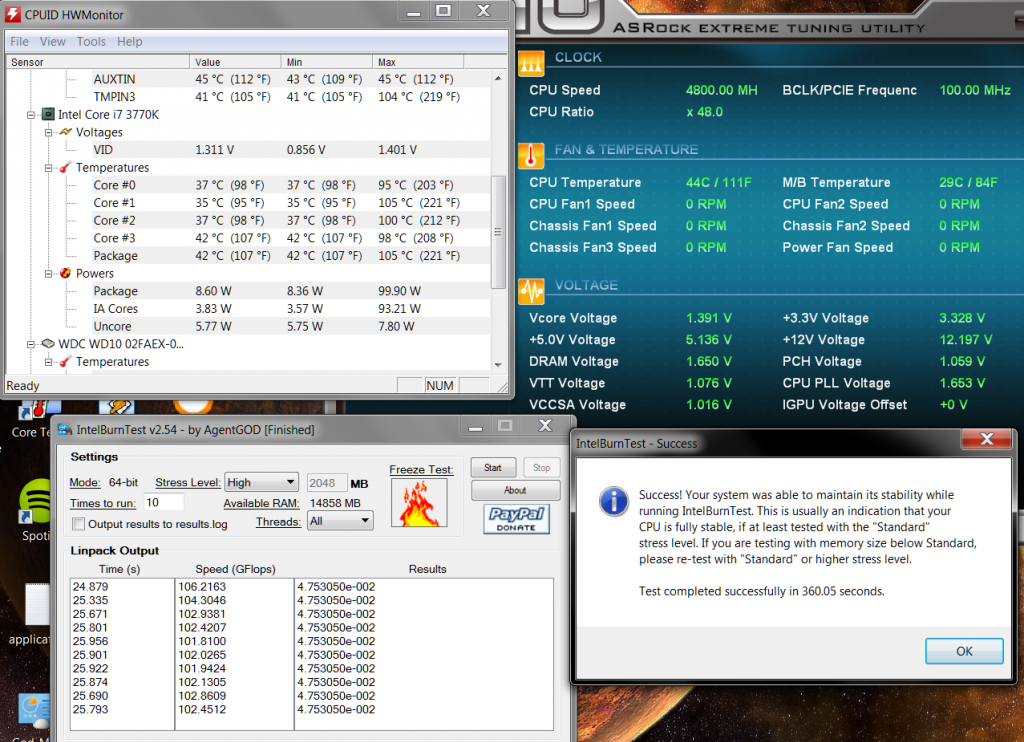Enable Output results to results.log checkbox

click(x=78, y=524)
